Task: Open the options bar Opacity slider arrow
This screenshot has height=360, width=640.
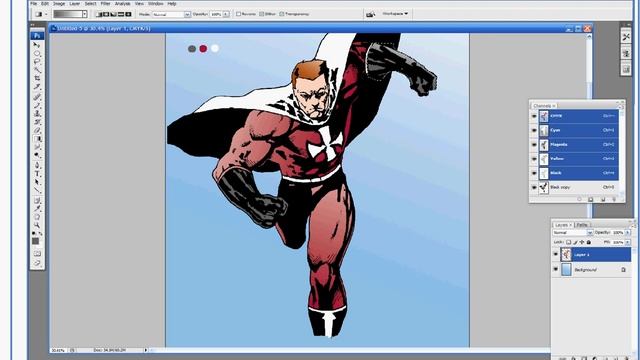Action: pyautogui.click(x=226, y=14)
